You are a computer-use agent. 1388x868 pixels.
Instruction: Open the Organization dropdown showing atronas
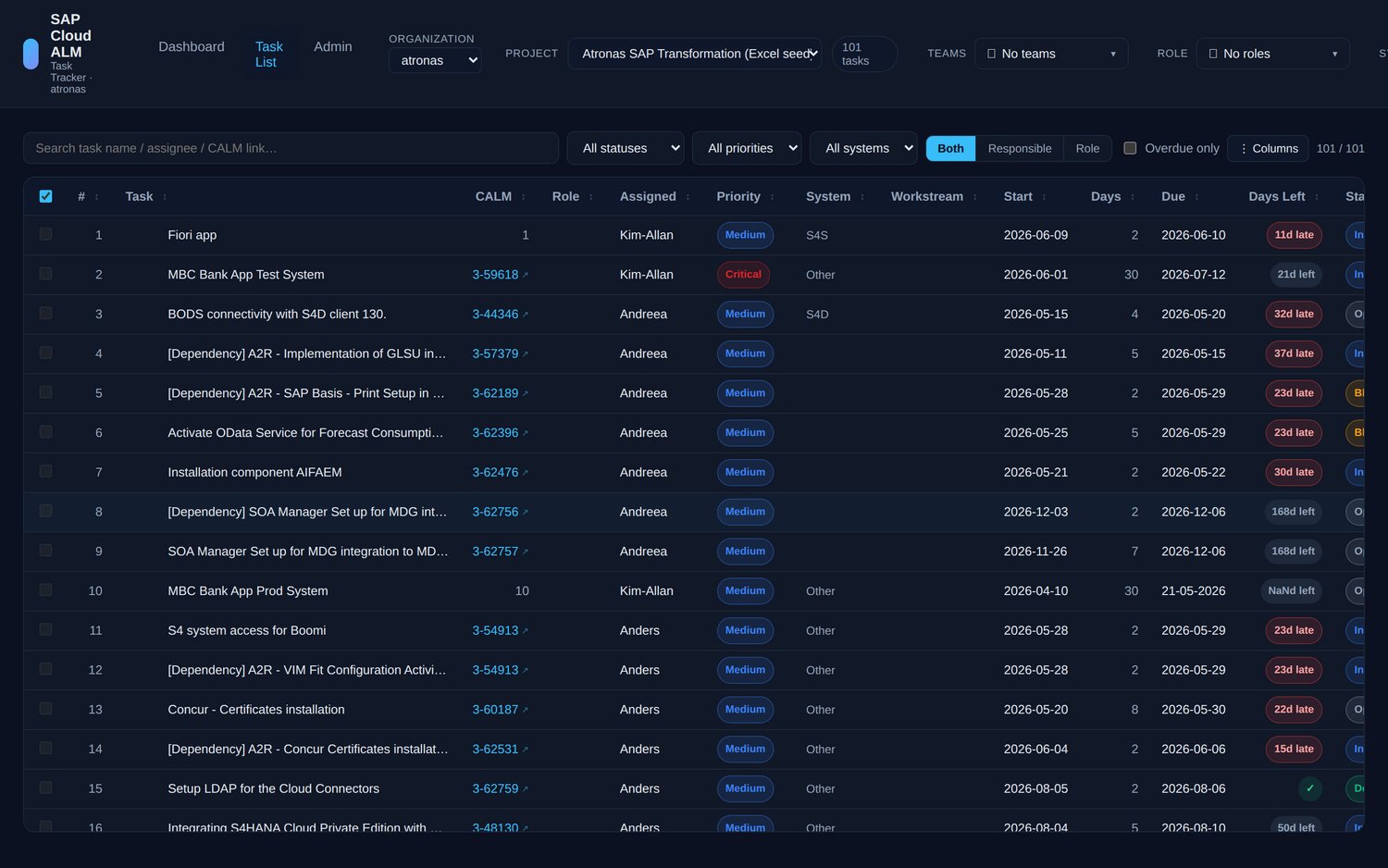click(435, 61)
